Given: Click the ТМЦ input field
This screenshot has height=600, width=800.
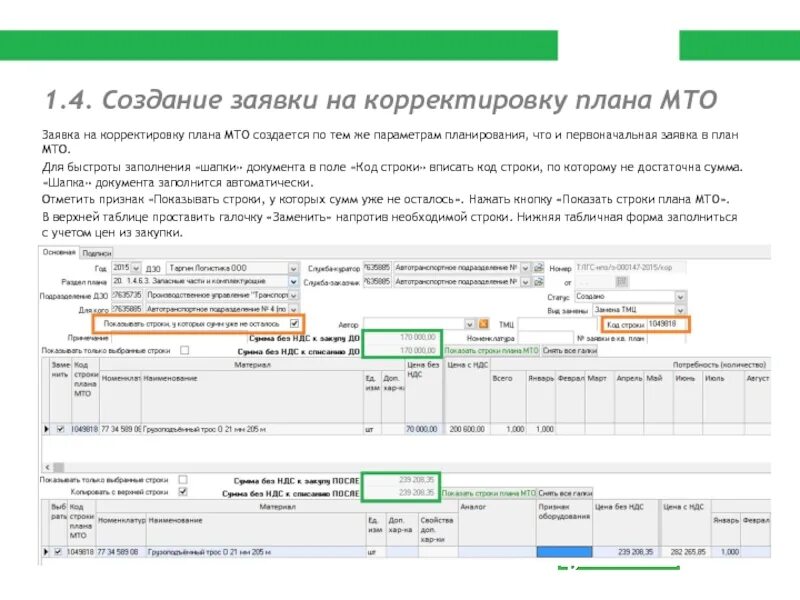Looking at the screenshot, I should coord(556,324).
